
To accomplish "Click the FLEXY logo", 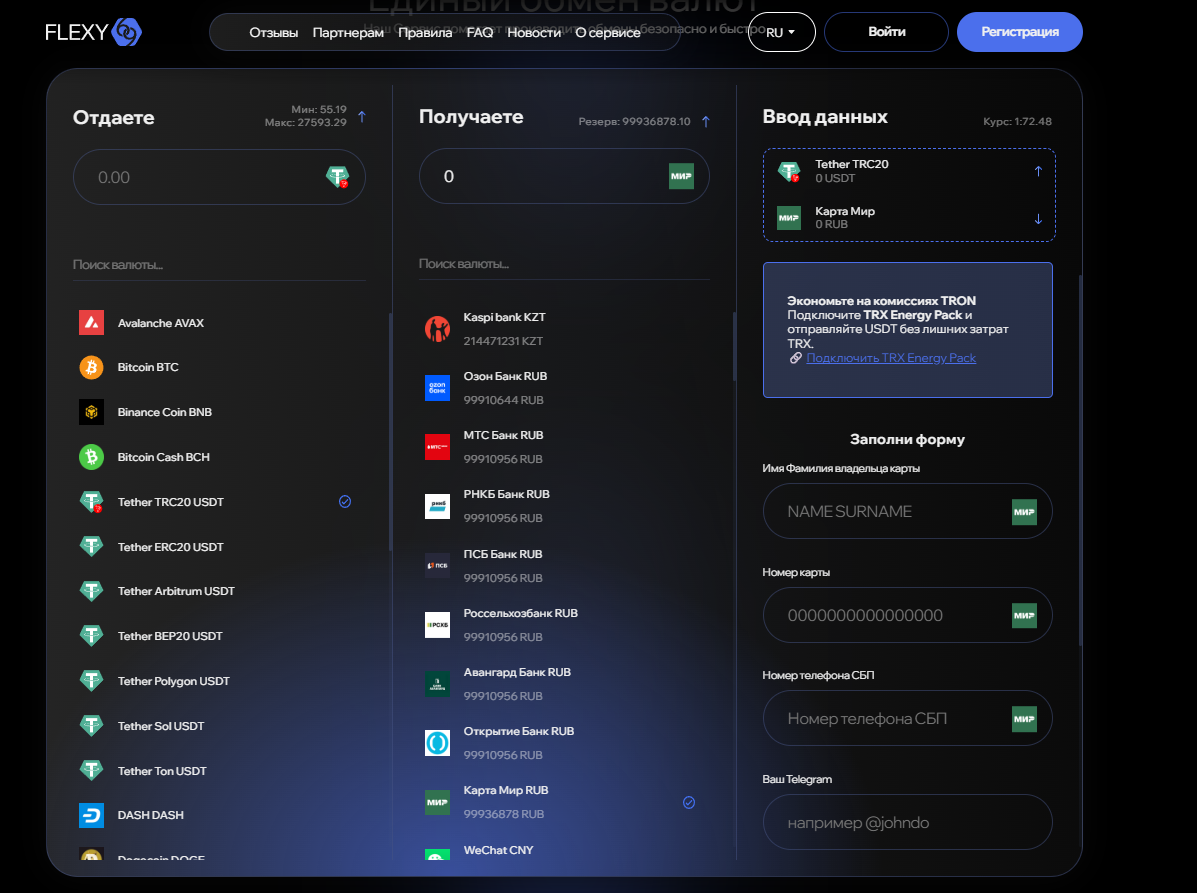I will [x=93, y=32].
